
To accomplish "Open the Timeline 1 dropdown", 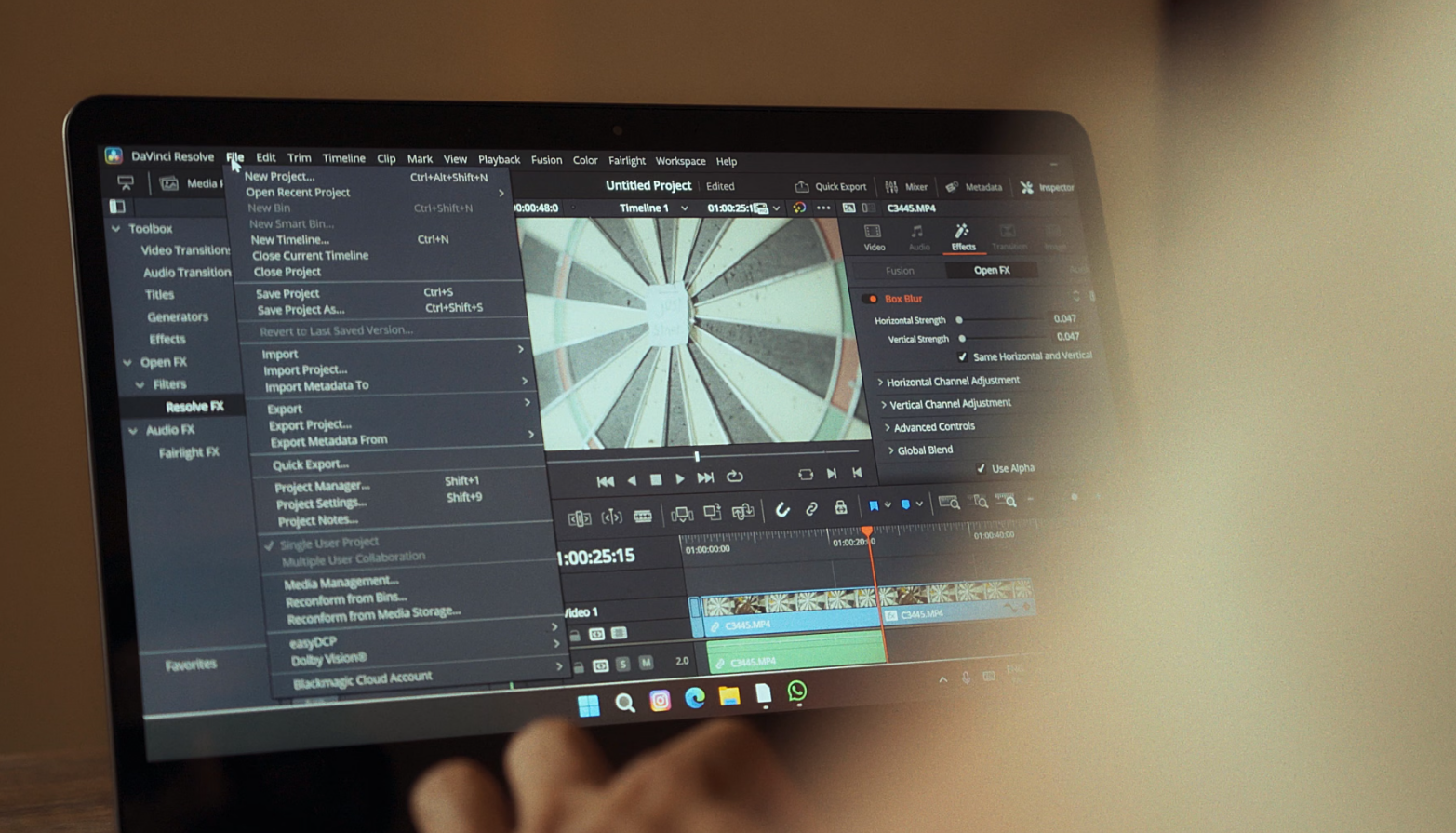I will [x=654, y=208].
